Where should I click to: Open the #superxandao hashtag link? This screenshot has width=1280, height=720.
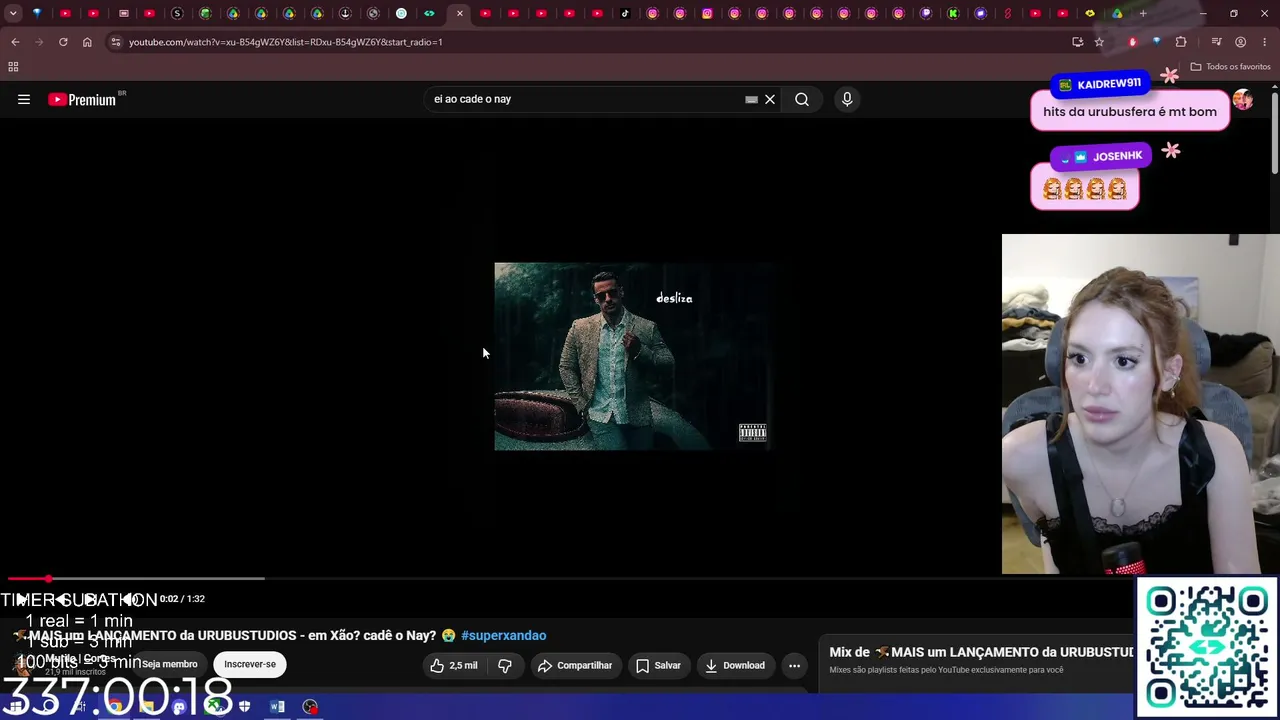(x=504, y=635)
